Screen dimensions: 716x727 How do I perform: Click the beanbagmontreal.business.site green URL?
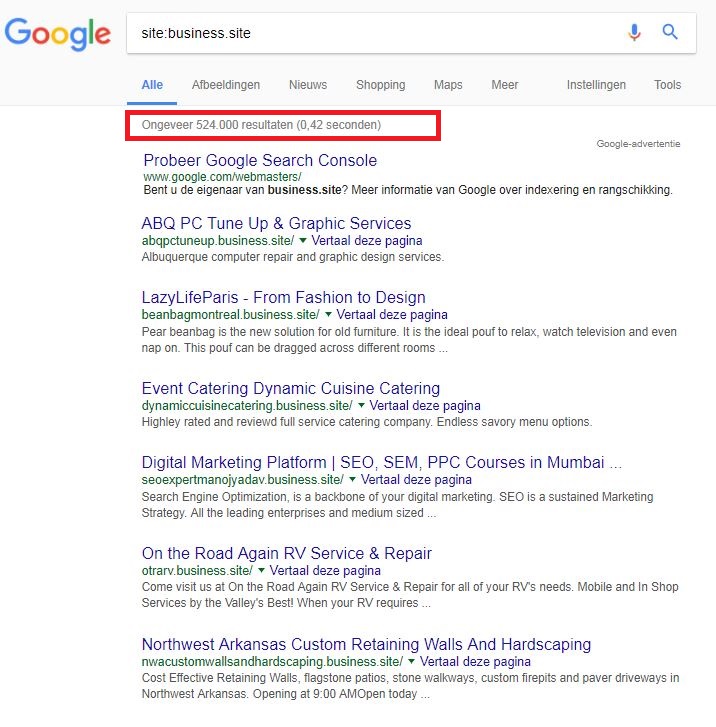pos(230,315)
